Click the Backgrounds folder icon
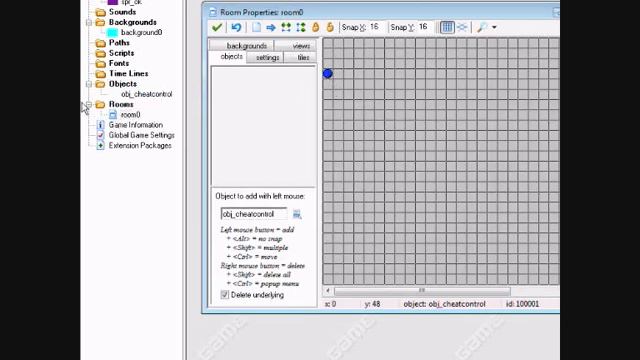This screenshot has height=360, width=640. pos(100,22)
